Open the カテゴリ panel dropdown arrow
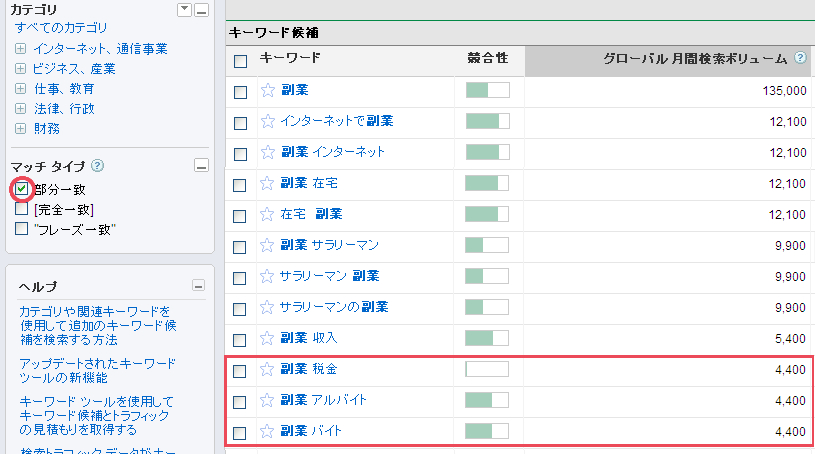The image size is (815, 454). (183, 10)
